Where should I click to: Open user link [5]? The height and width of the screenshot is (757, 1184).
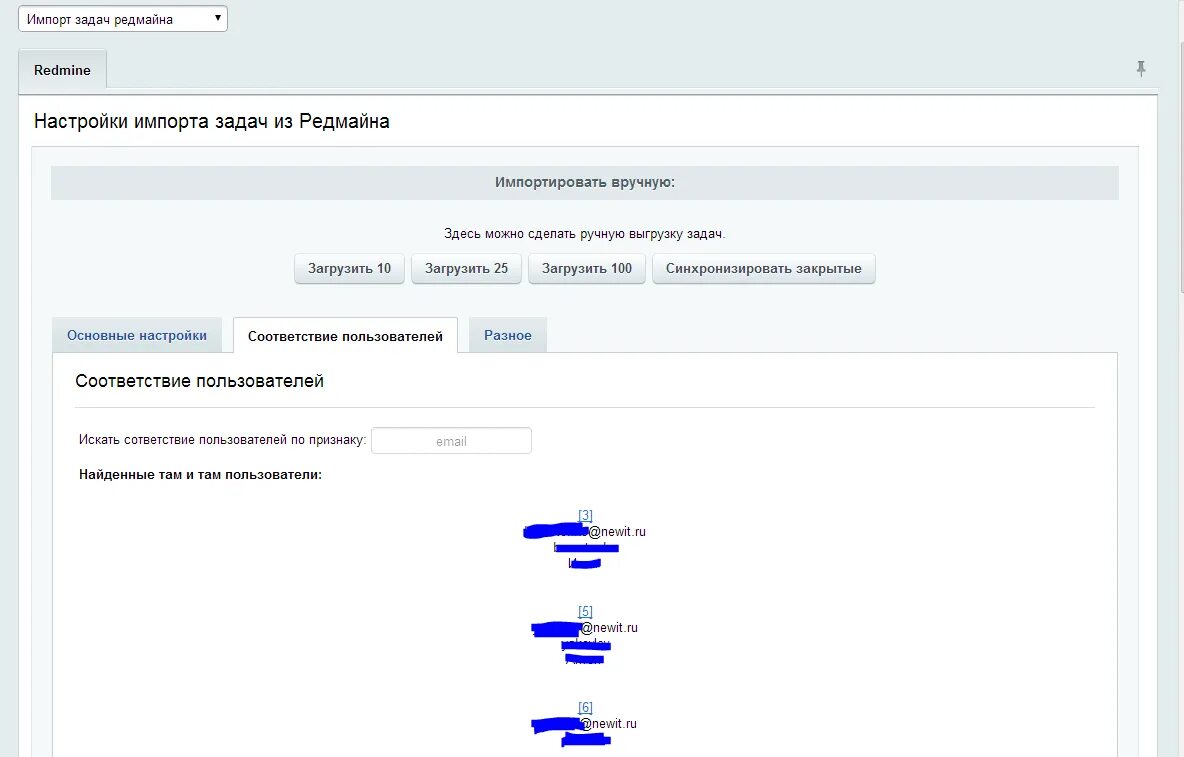tap(585, 611)
